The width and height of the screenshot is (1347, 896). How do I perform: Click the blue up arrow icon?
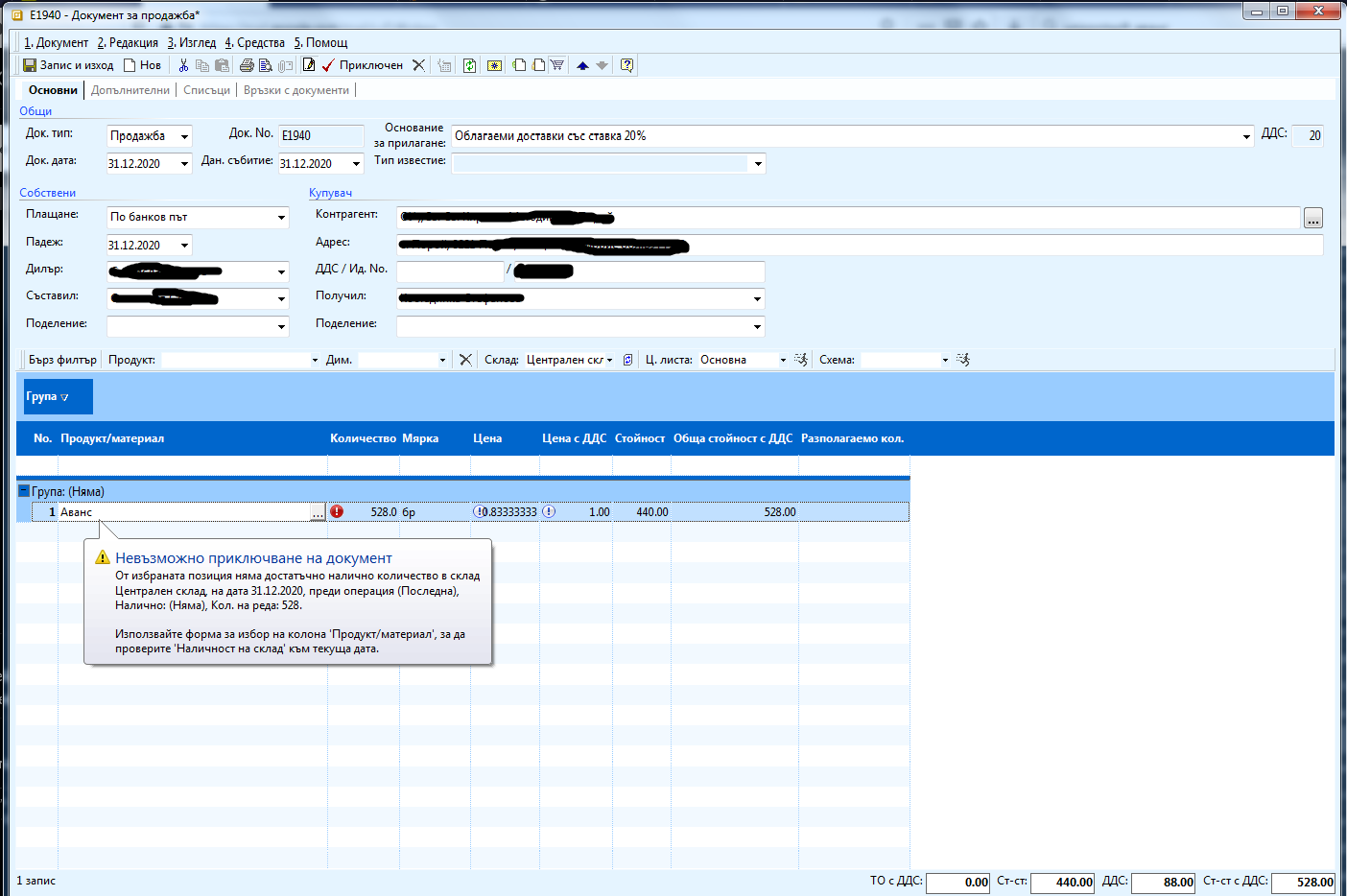tap(582, 65)
